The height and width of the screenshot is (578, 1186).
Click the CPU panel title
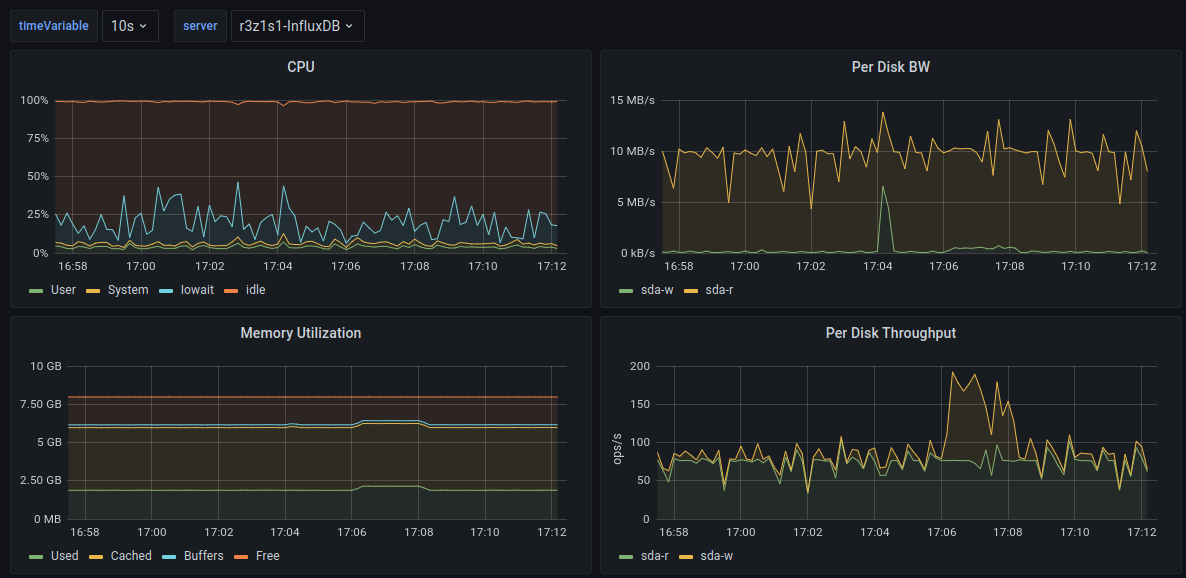coord(301,67)
